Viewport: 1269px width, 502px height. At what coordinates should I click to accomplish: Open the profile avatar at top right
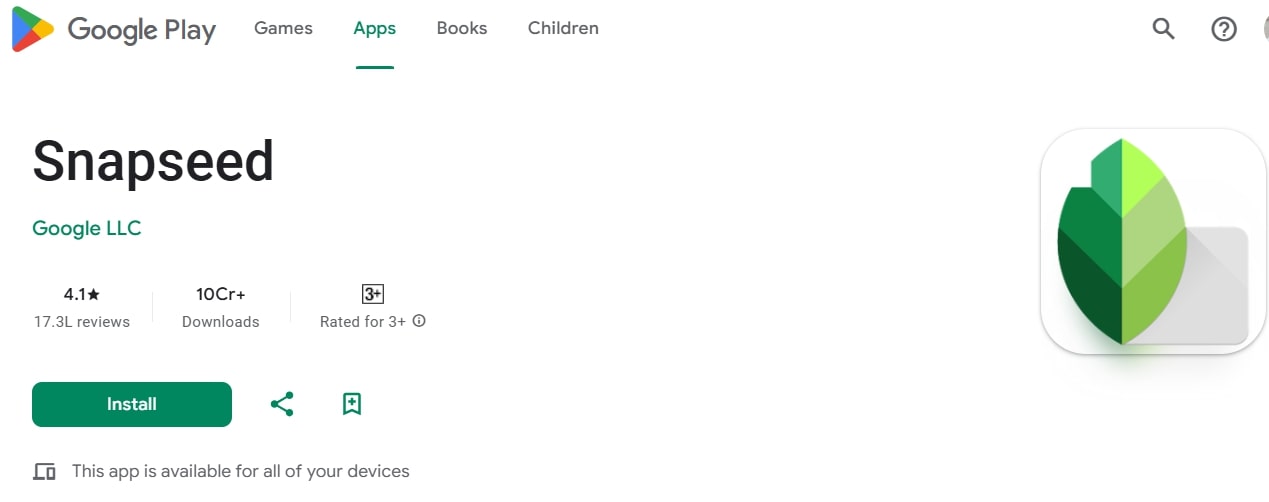1265,29
